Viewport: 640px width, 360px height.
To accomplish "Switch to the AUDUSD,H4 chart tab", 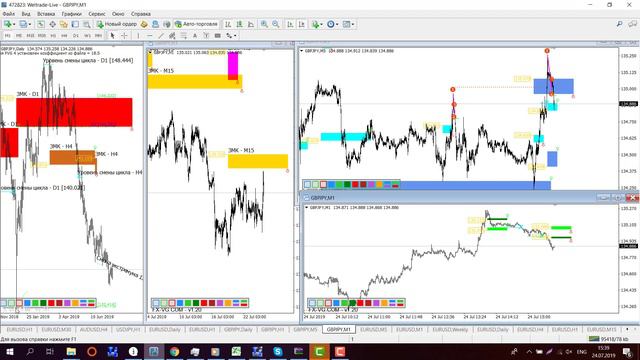I will click(x=93, y=329).
